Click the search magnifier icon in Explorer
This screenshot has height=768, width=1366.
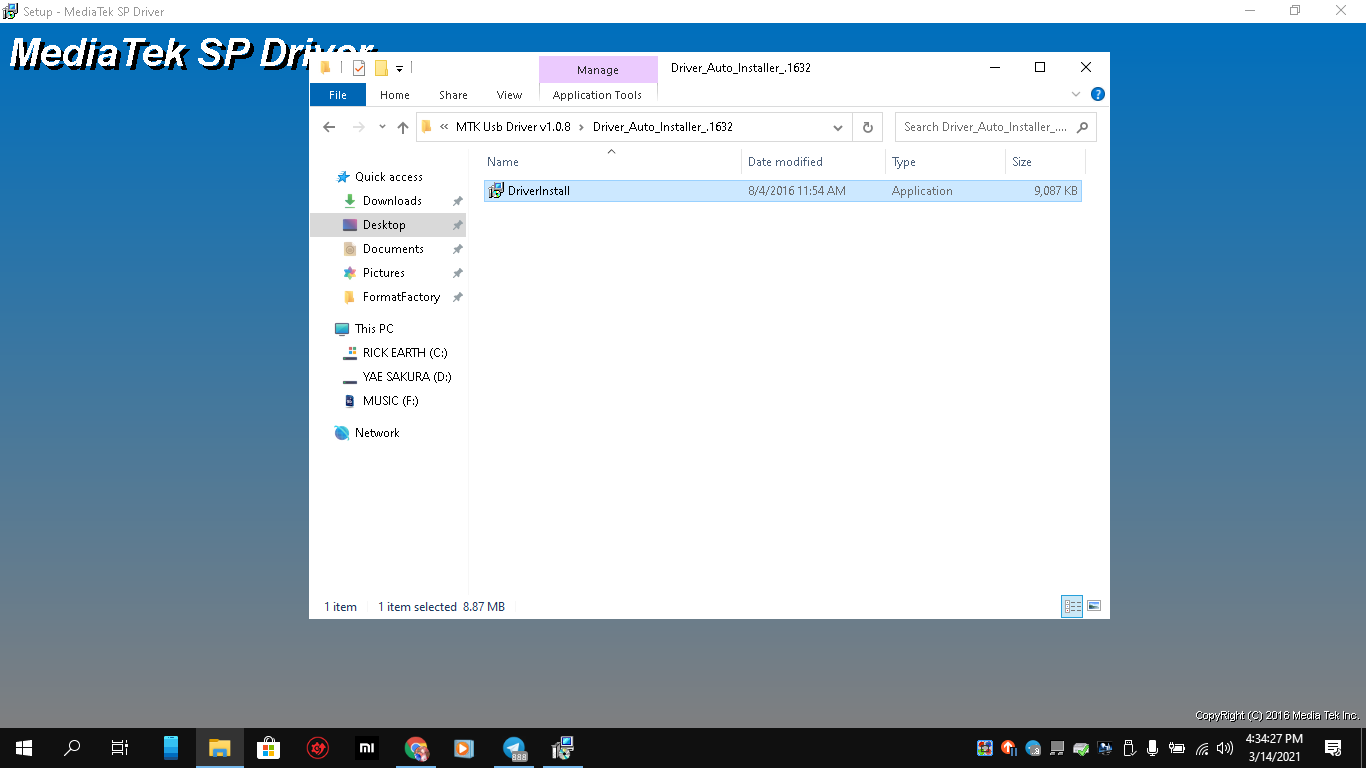[x=1083, y=127]
